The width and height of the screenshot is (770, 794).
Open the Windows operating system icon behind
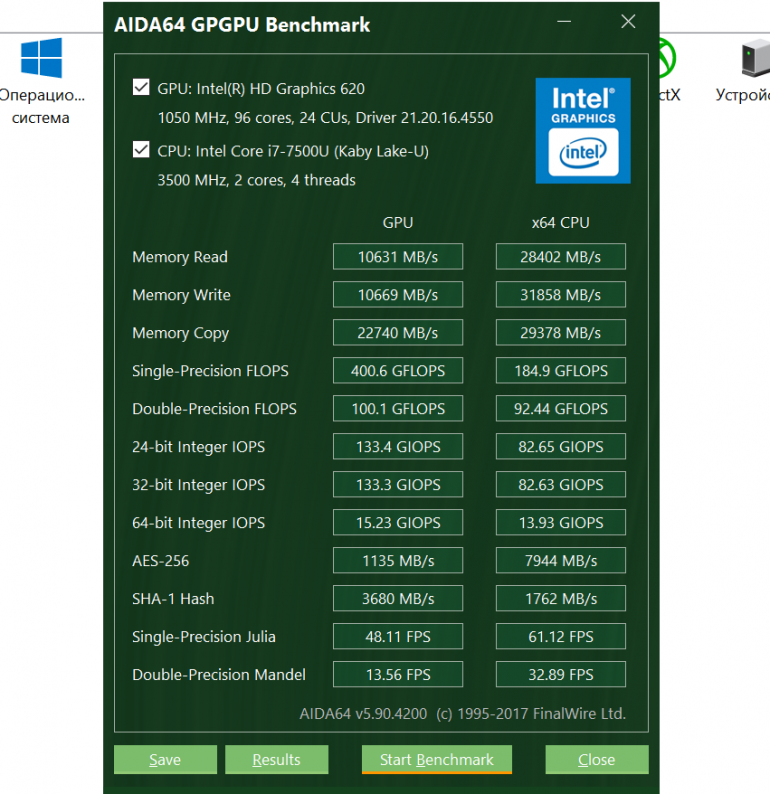pos(41,58)
